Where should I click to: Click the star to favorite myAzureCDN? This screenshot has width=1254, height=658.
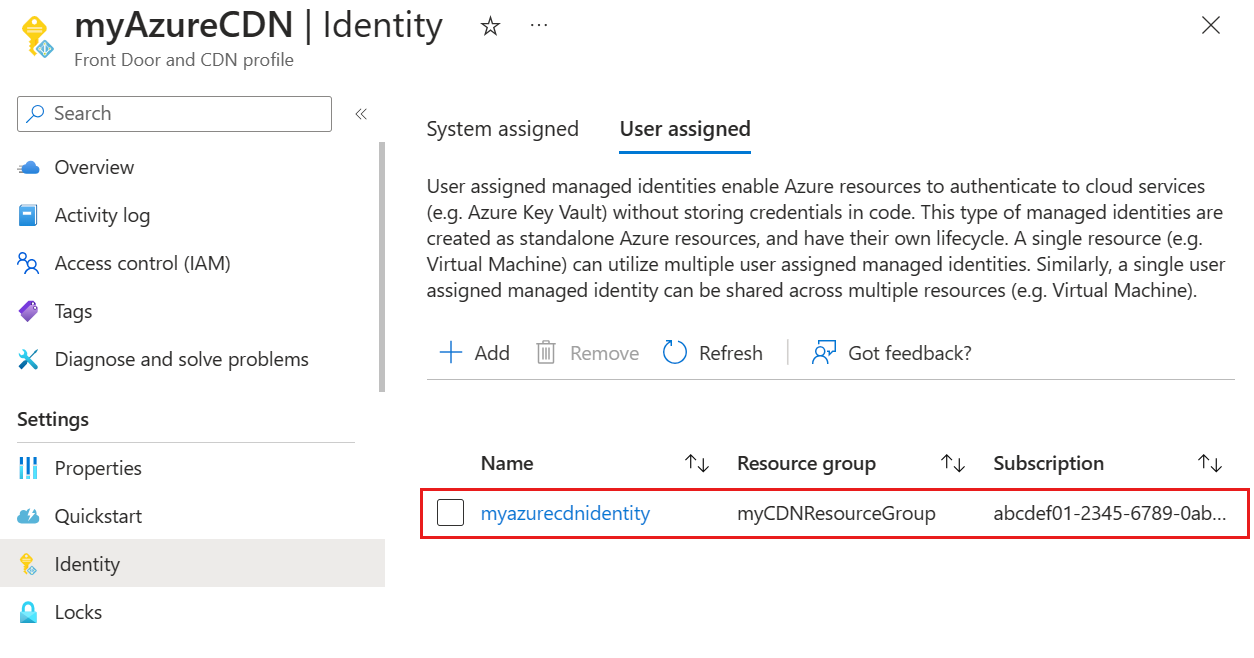coord(490,26)
